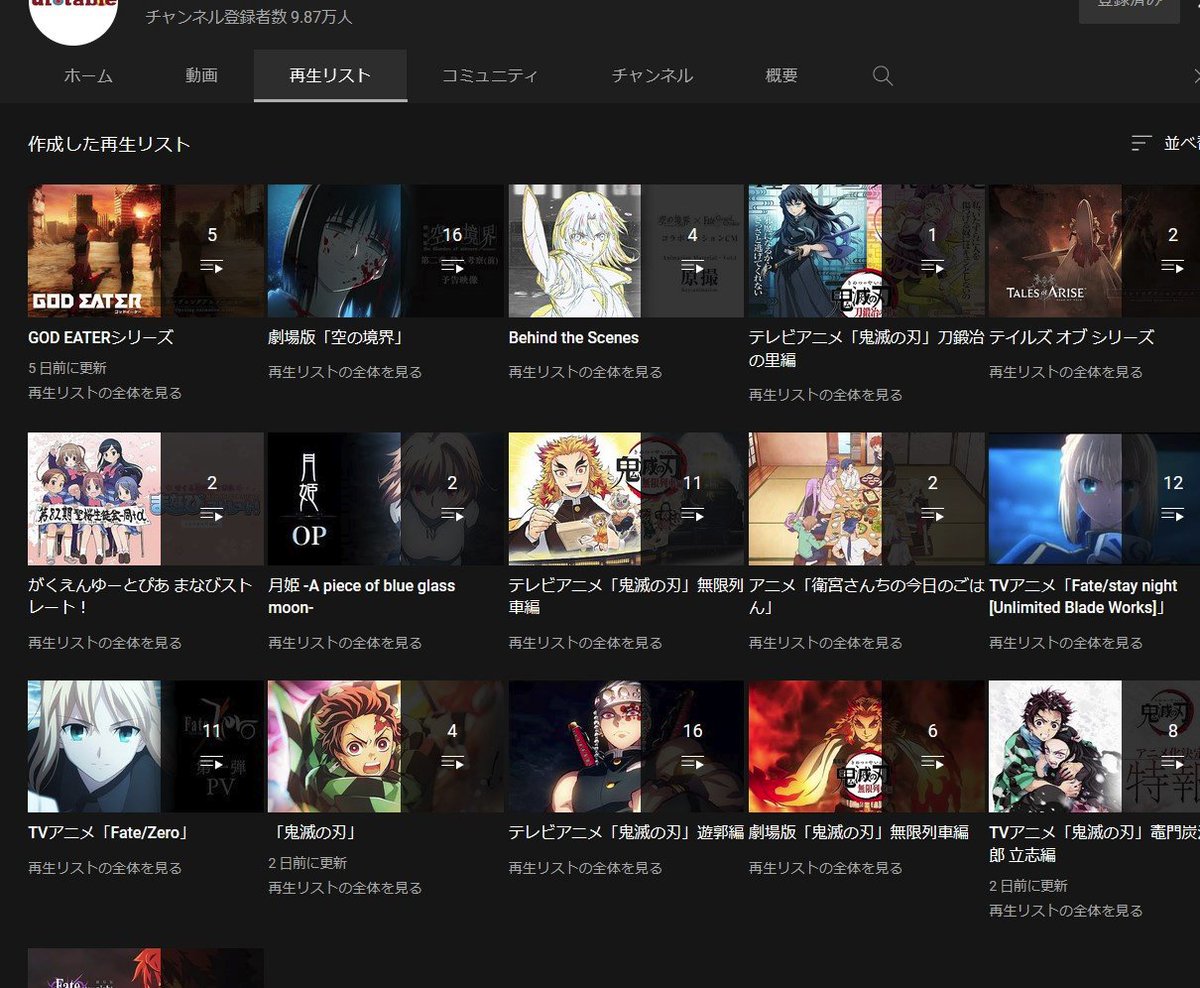Open the 作成した再生リスト heading dropdown
Screen dimensions: 1200x988
click(x=109, y=144)
